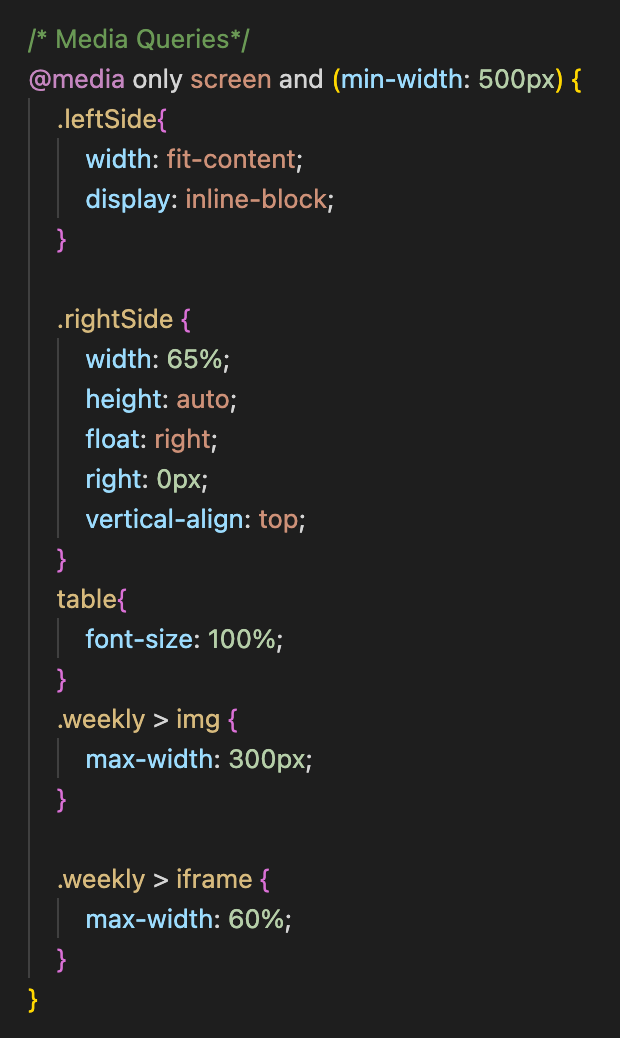
Task: Click the inline-block value
Action: 255,200
